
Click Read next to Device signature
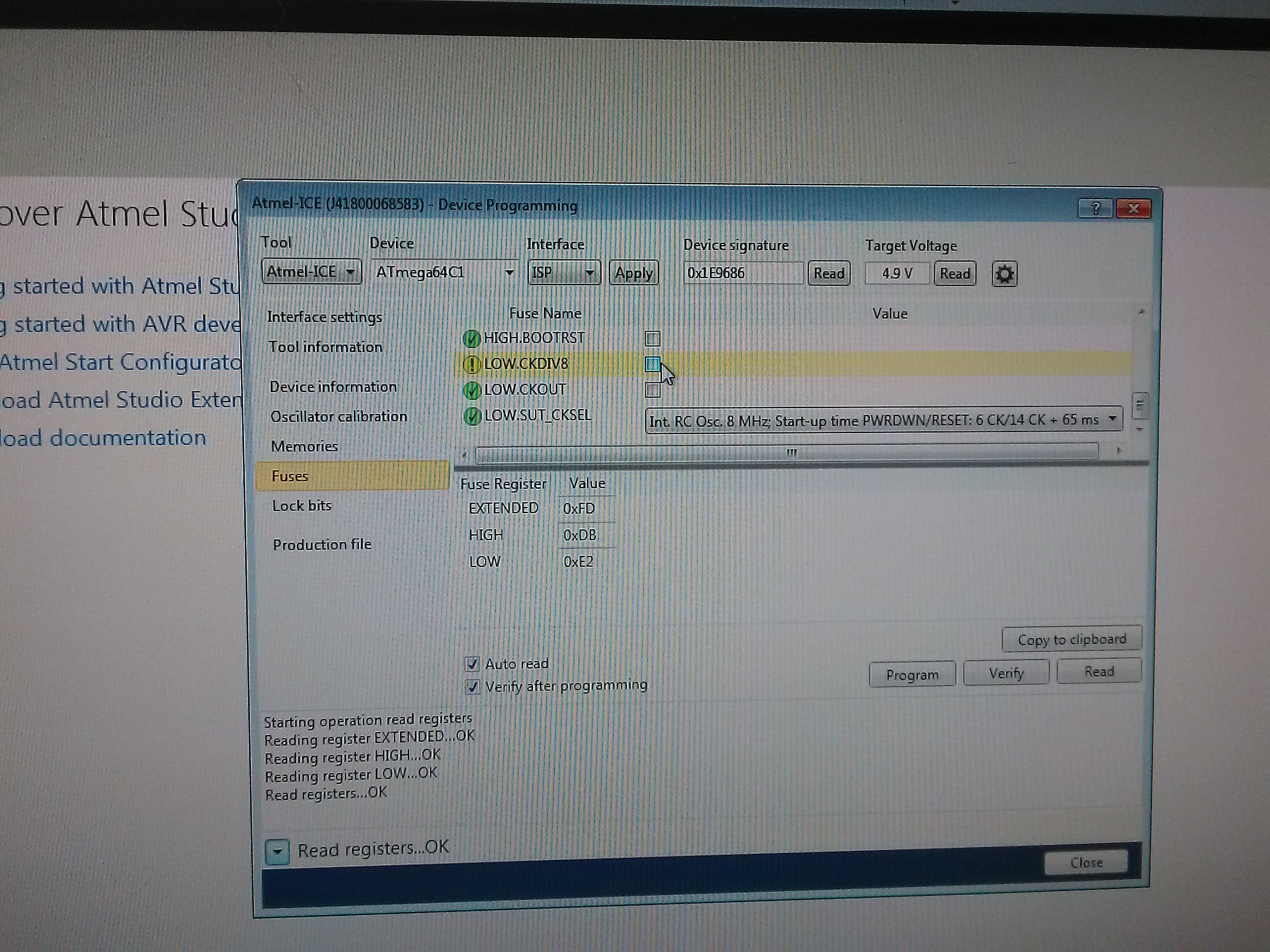click(829, 274)
